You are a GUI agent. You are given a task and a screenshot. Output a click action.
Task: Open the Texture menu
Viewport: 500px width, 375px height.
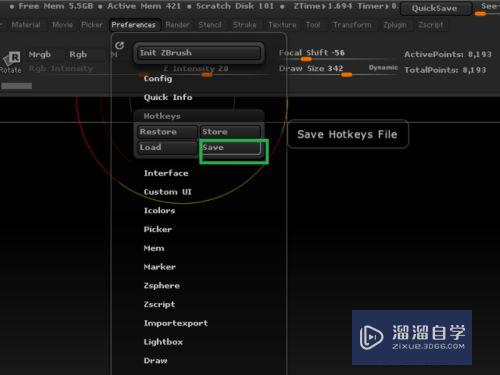(x=282, y=25)
